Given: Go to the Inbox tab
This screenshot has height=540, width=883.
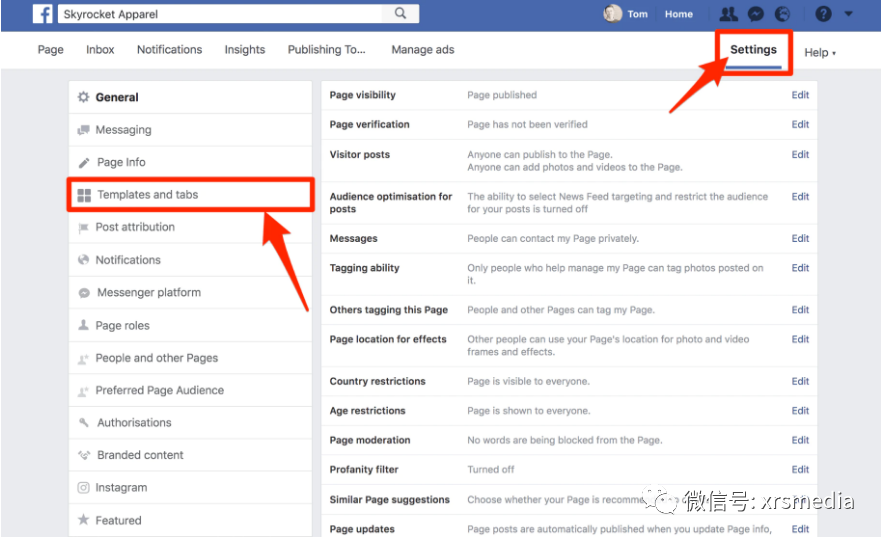Looking at the screenshot, I should [100, 50].
